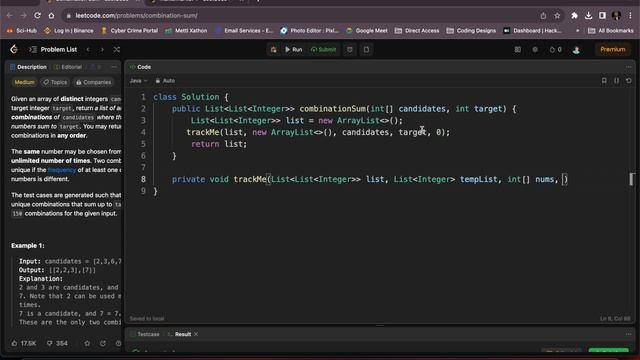Open the Google Meet bookmark
The width and height of the screenshot is (640, 360).
coord(367,31)
